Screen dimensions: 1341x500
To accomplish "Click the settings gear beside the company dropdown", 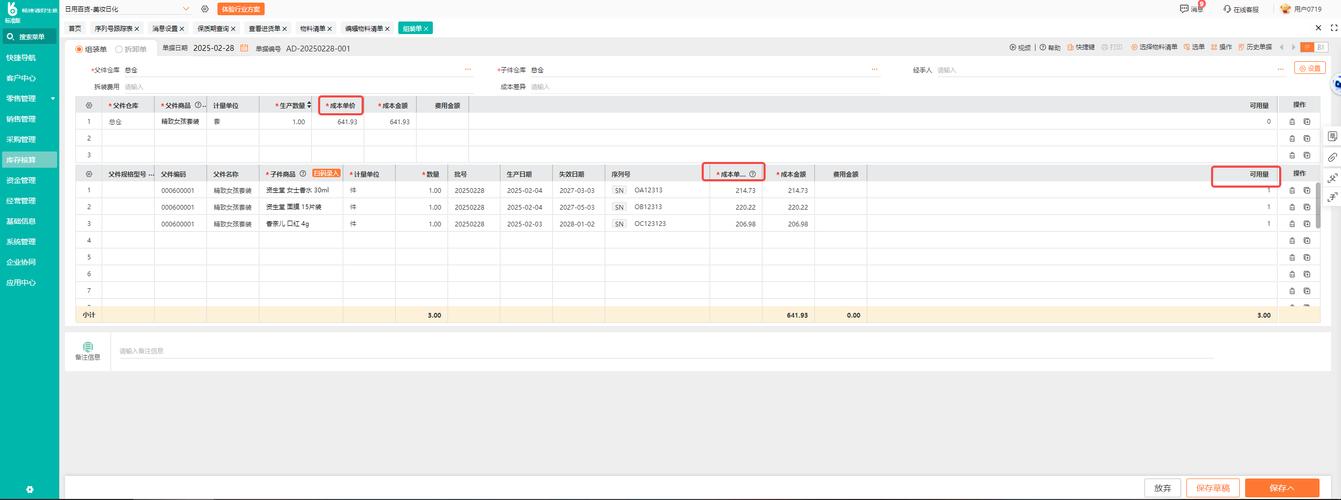I will [205, 9].
